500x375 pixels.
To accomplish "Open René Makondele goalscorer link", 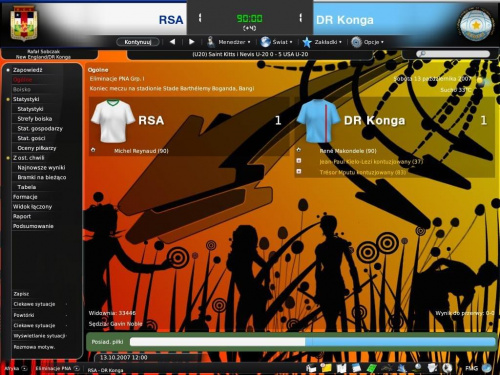I will 348,151.
